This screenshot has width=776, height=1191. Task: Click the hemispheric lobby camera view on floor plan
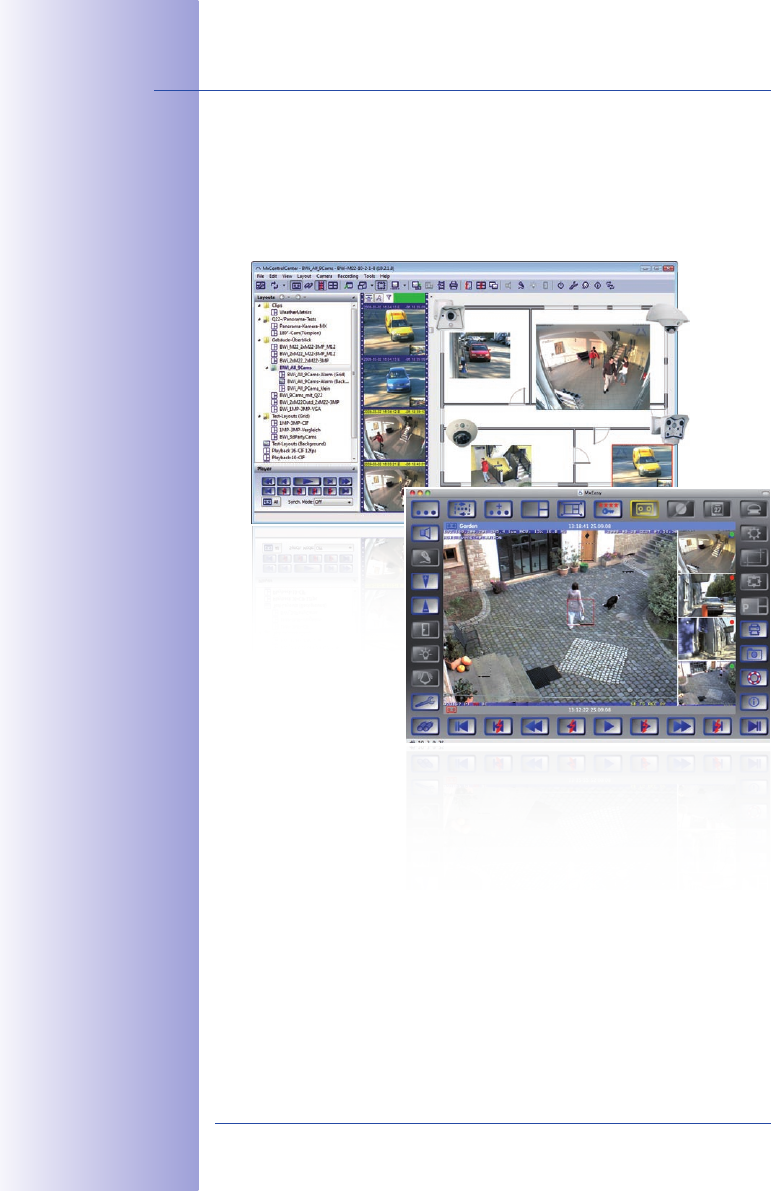[593, 367]
